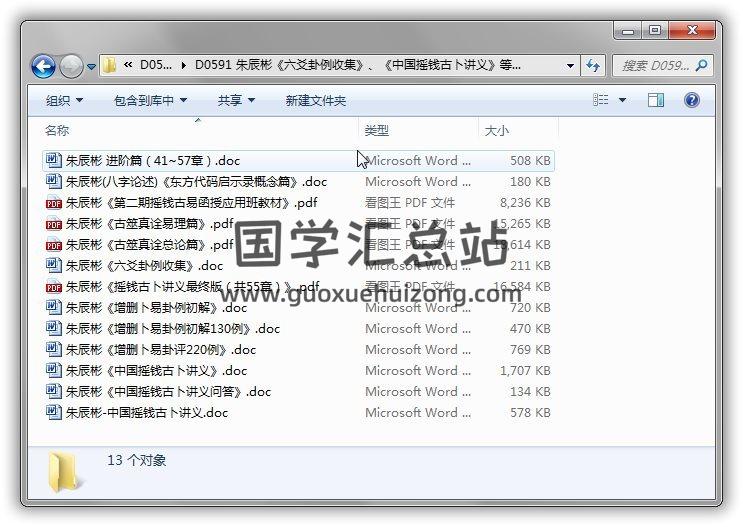Screen dimensions: 743x527
Task: Select PDF icon of 第二期摇钱古易函授应用班教材.pdf
Action: coord(54,202)
